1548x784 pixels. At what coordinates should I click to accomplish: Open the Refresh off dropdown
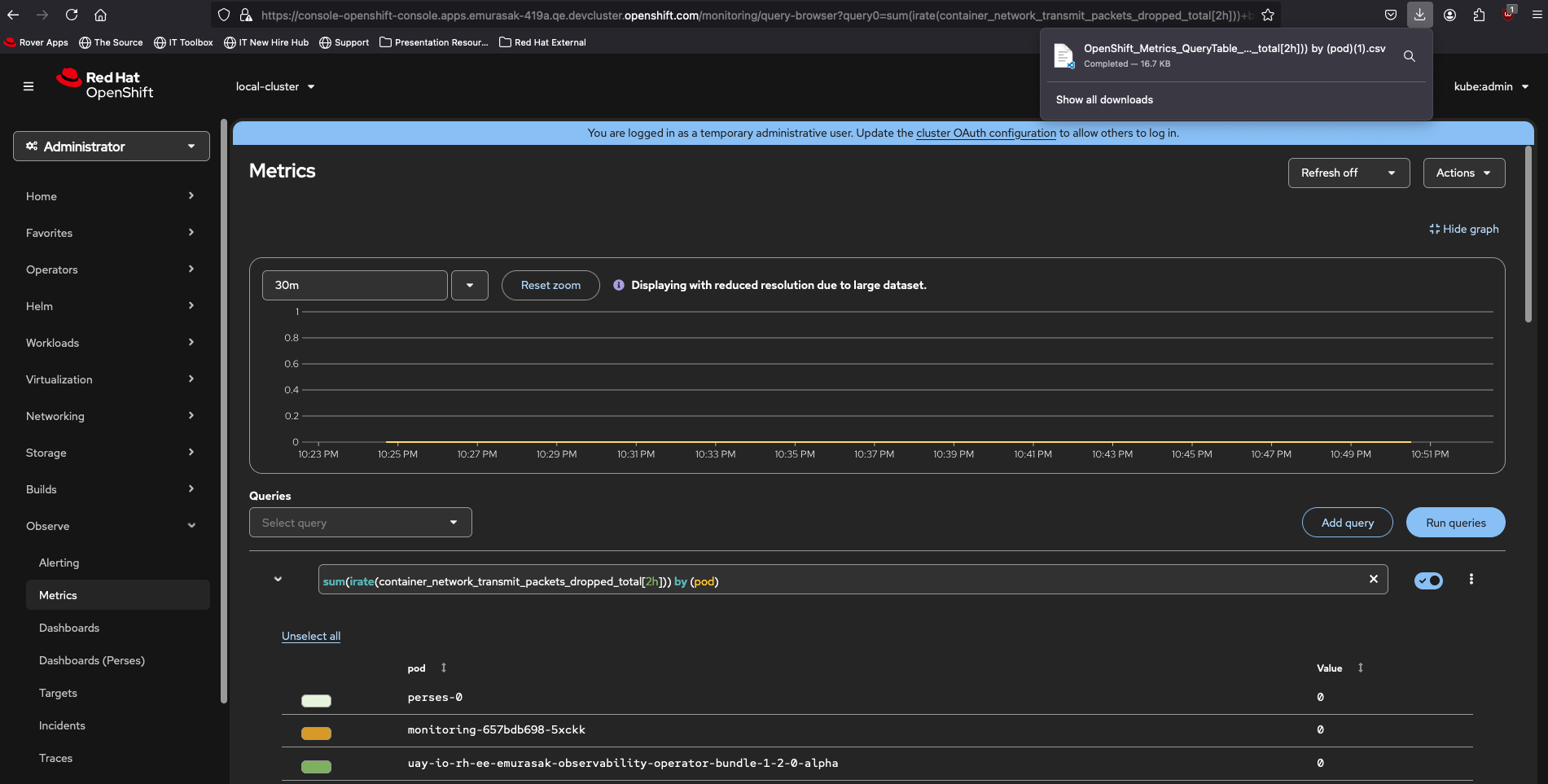click(1348, 173)
